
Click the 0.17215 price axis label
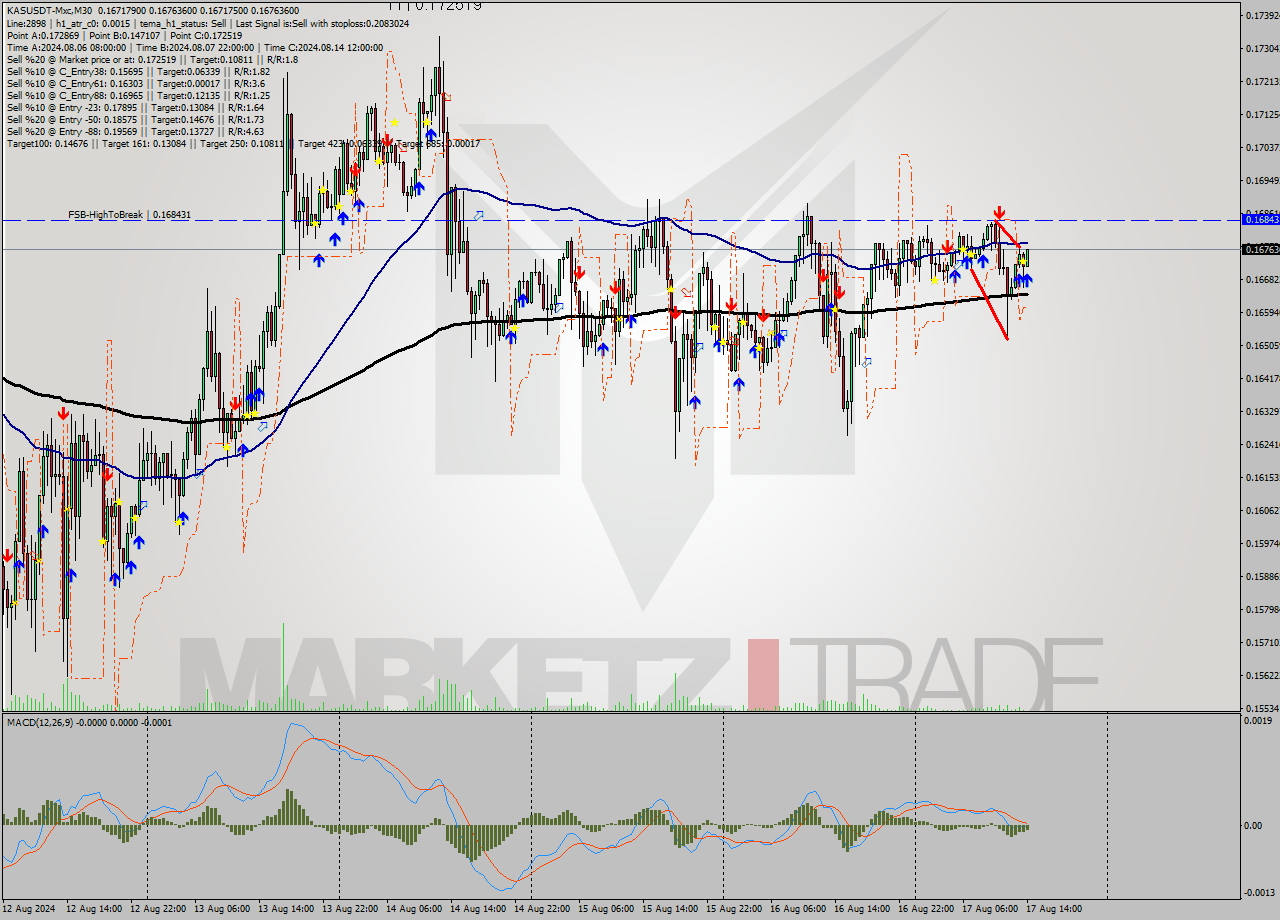coord(1261,81)
